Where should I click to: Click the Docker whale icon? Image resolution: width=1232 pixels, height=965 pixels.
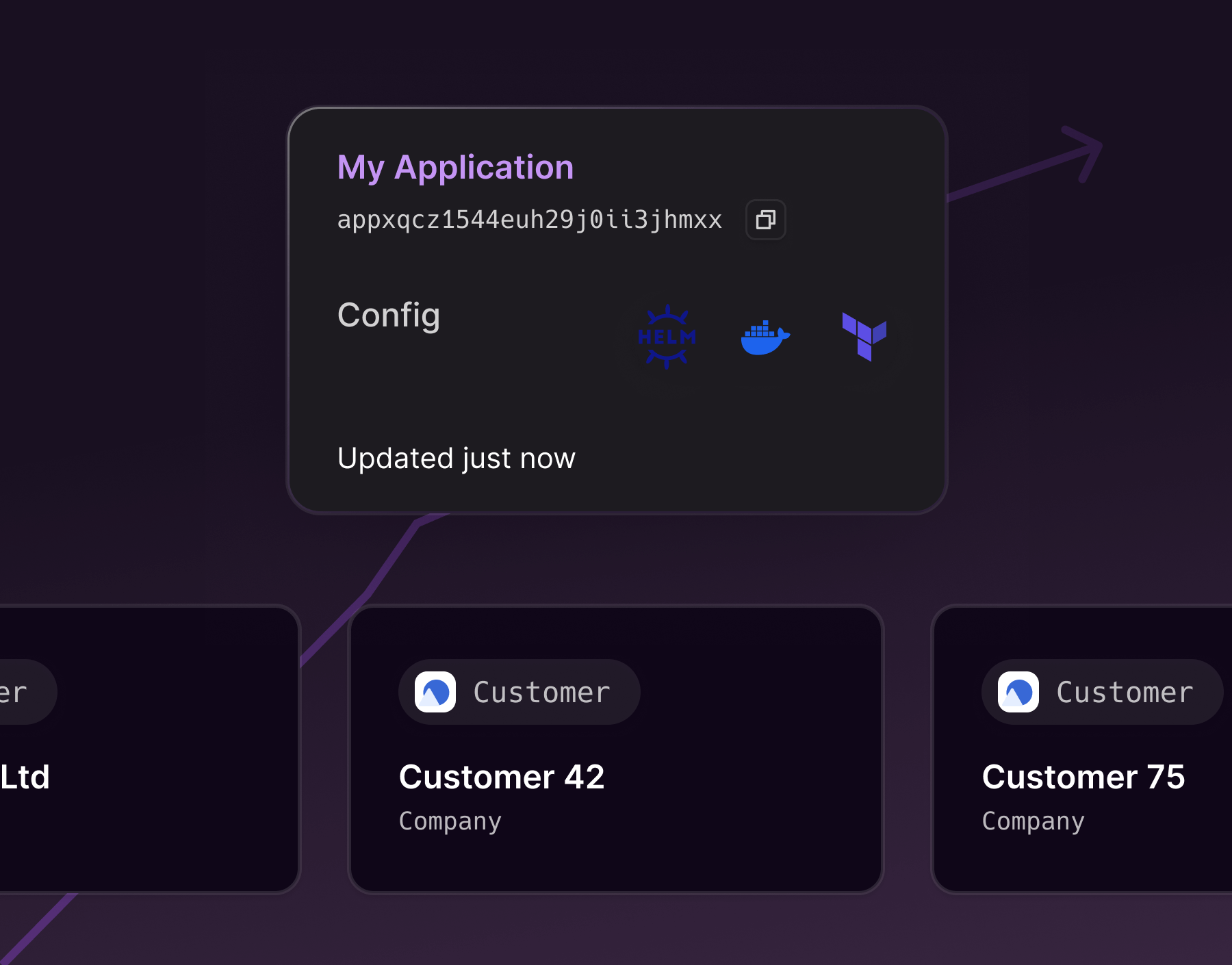click(x=765, y=337)
